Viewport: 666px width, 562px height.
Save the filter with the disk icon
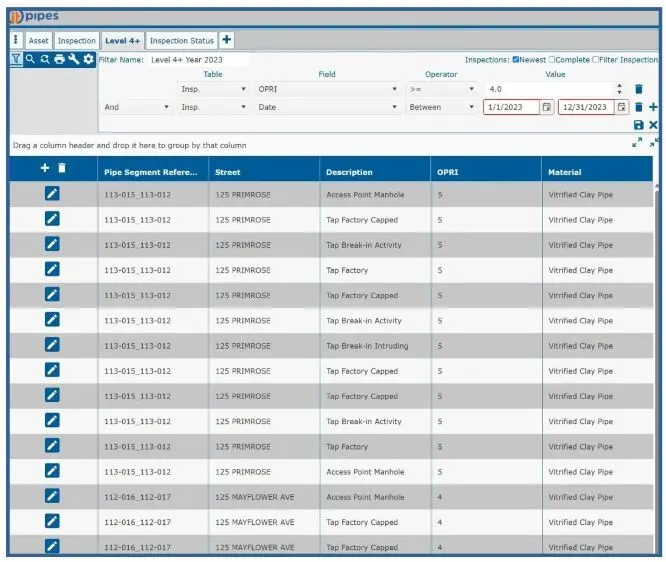click(x=639, y=125)
